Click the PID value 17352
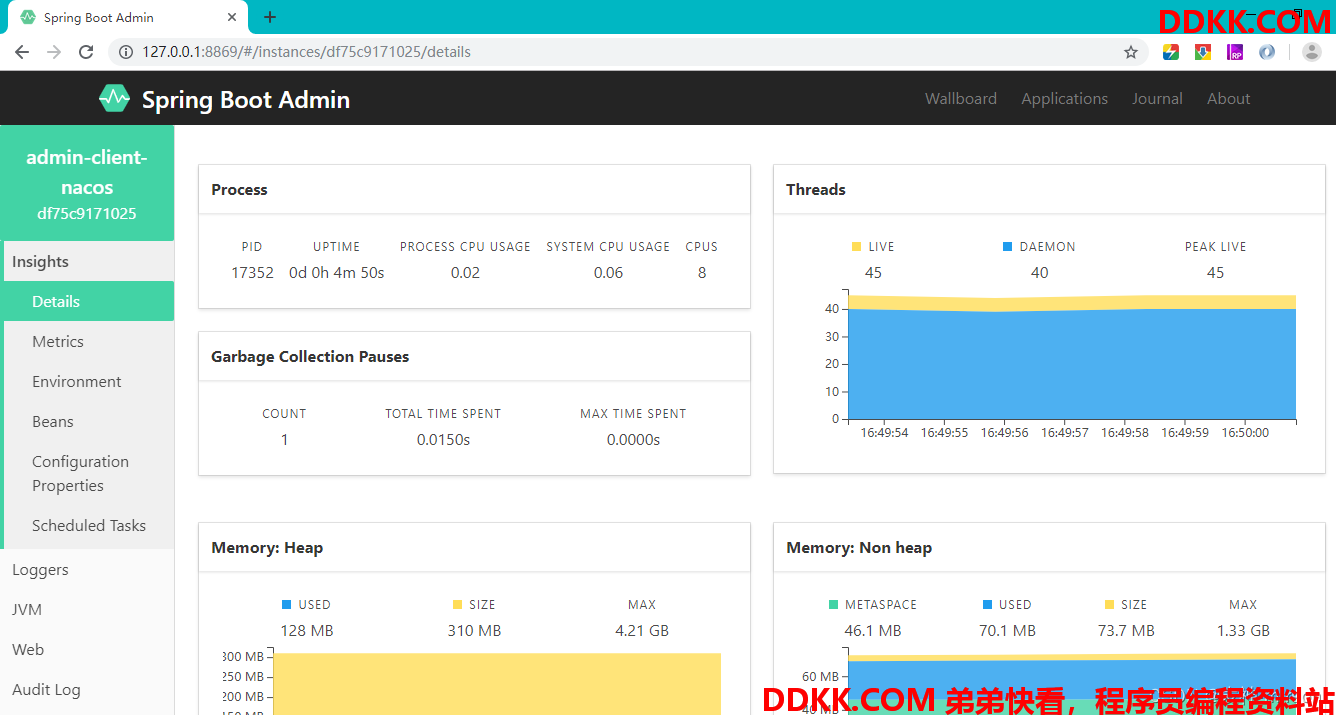1336x715 pixels. point(252,272)
